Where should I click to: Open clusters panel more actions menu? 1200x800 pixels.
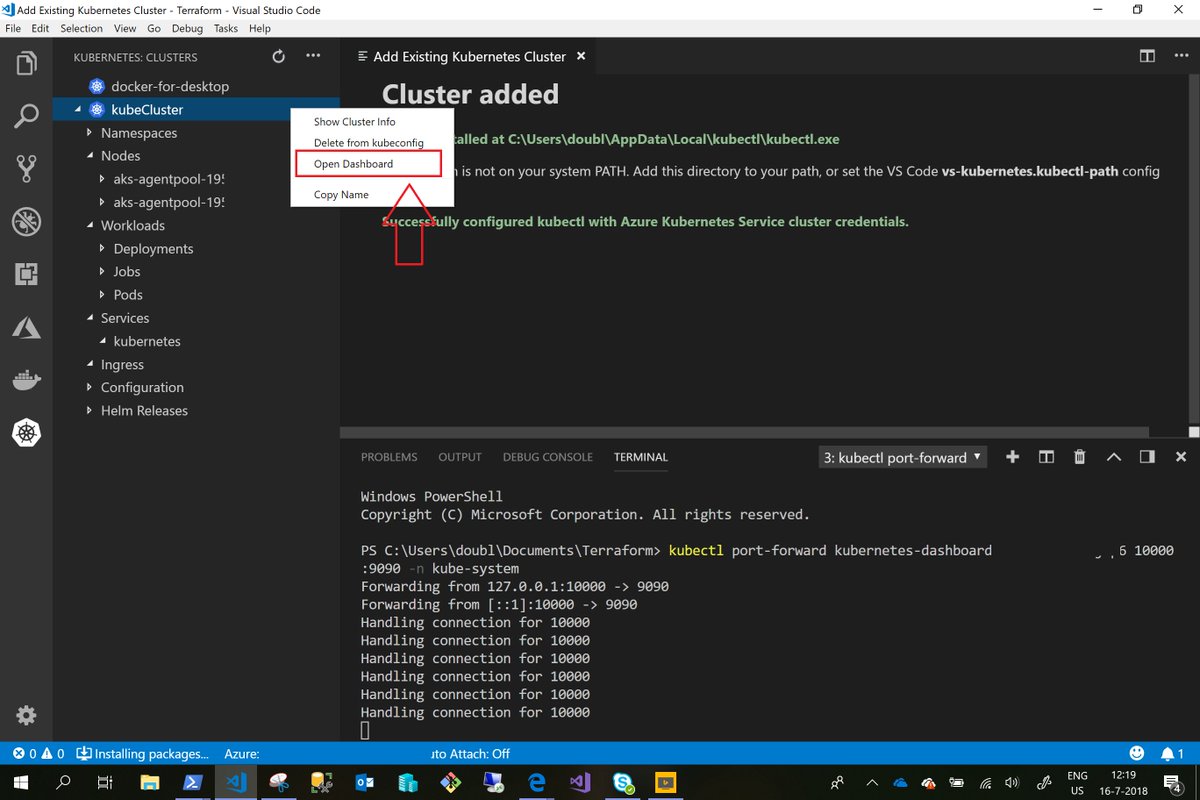coord(313,57)
